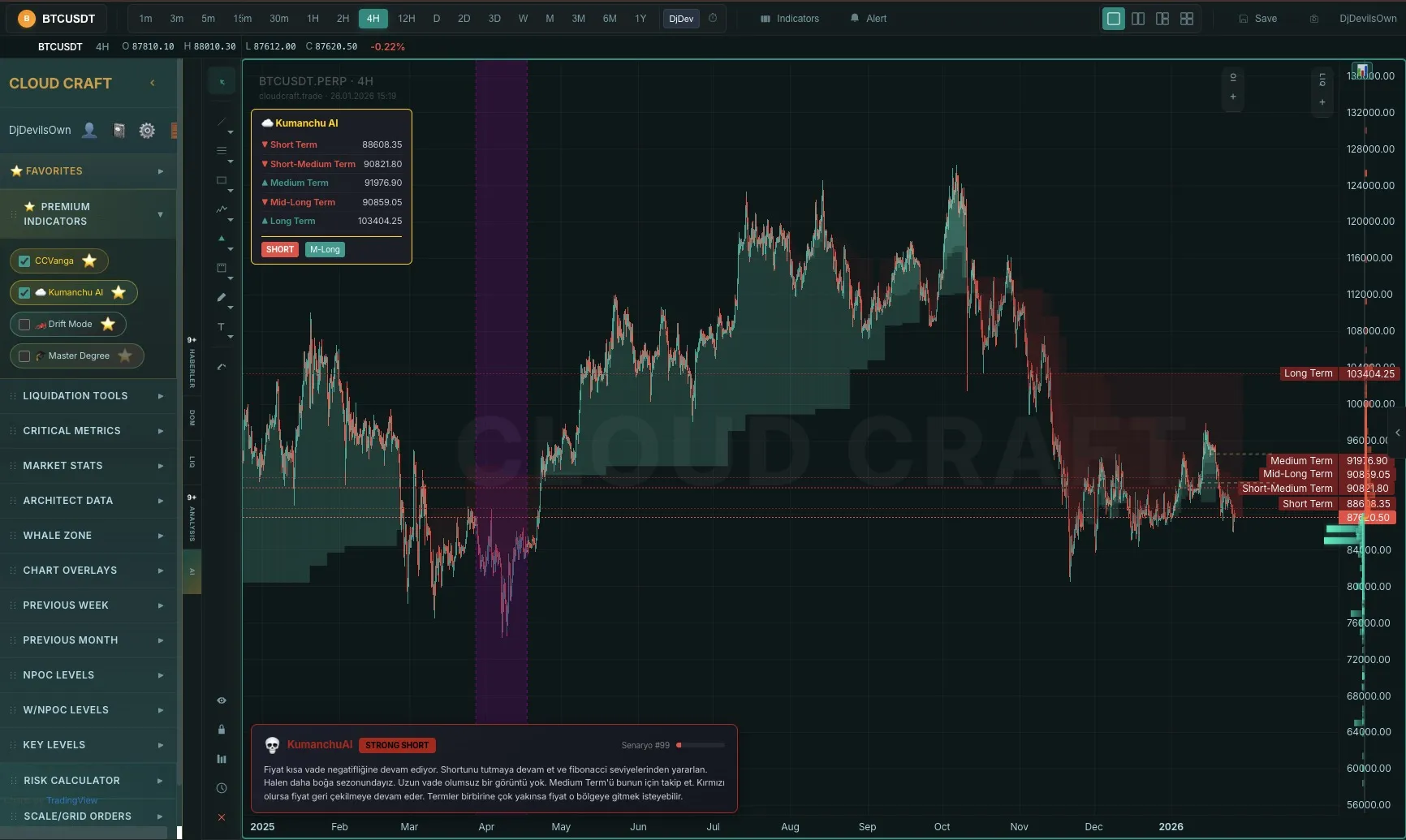Remove drawings with the red X icon
The height and width of the screenshot is (840, 1406).
[222, 817]
